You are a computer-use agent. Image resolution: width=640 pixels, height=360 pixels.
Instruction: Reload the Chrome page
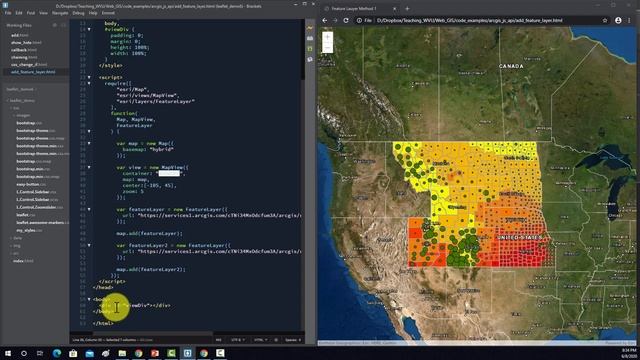pyautogui.click(x=346, y=20)
